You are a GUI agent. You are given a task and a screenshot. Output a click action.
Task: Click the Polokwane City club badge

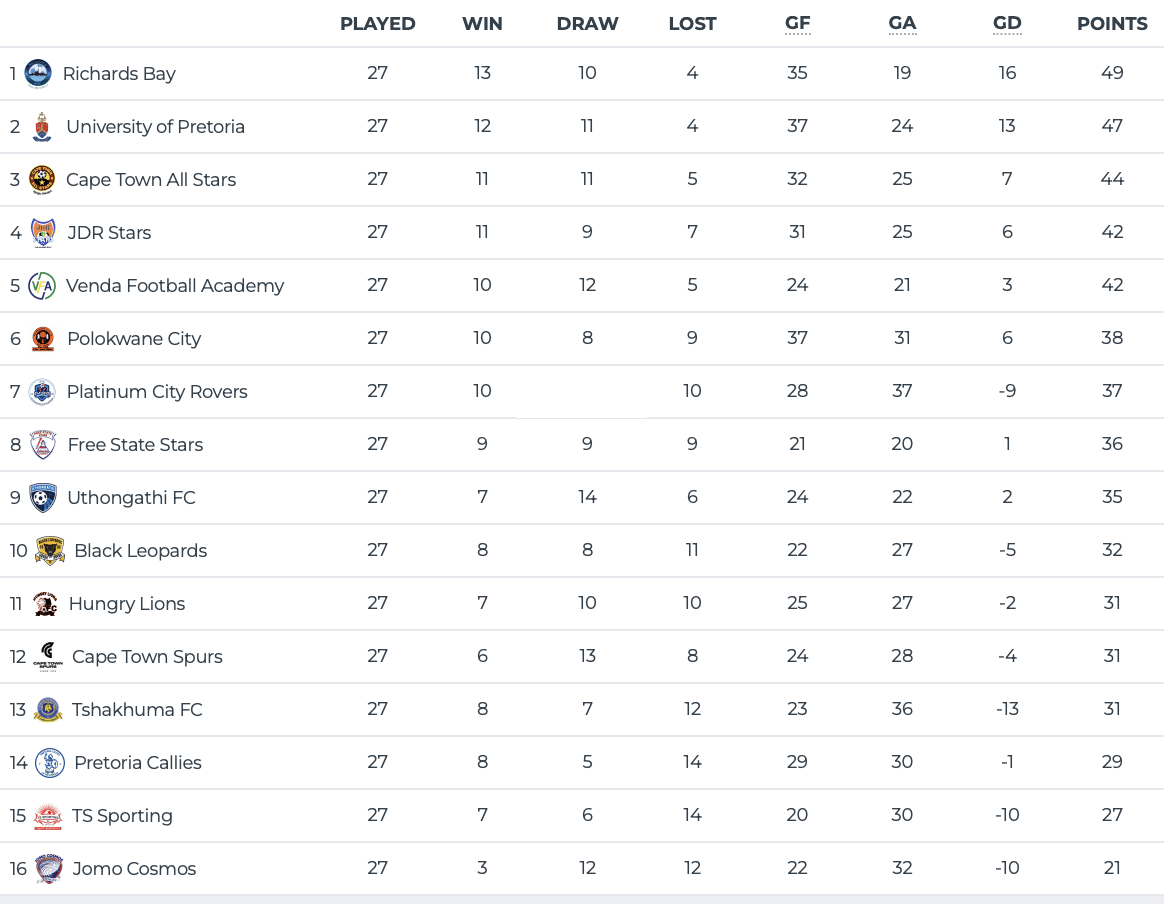(42, 339)
